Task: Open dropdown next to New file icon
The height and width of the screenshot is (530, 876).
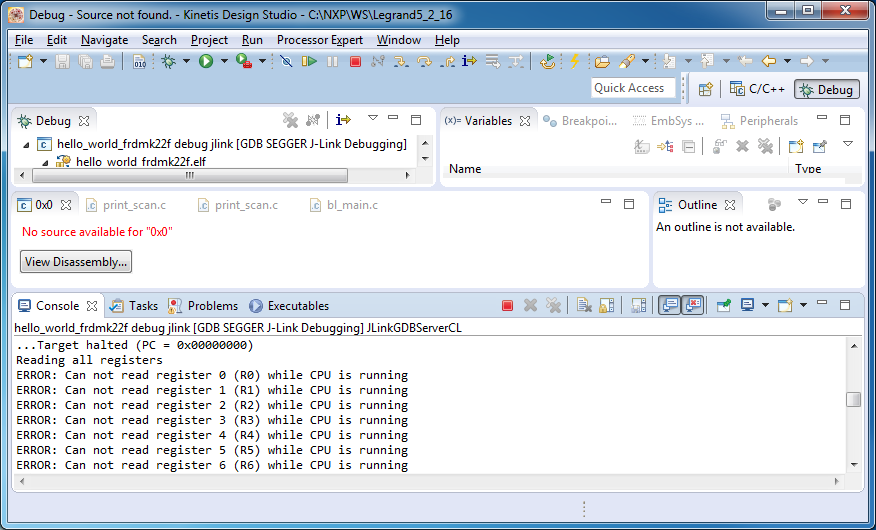Action: click(x=43, y=61)
